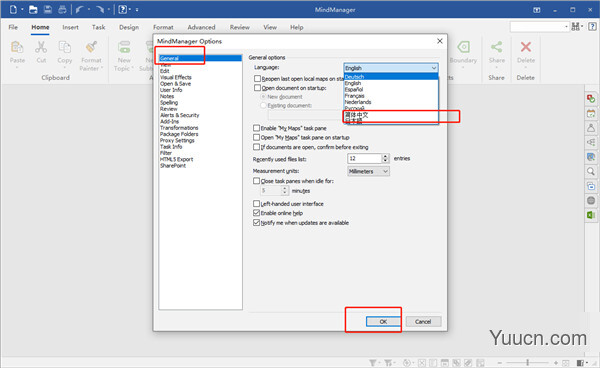Switch to the Design ribbon tab
The image size is (600, 368).
129,27
